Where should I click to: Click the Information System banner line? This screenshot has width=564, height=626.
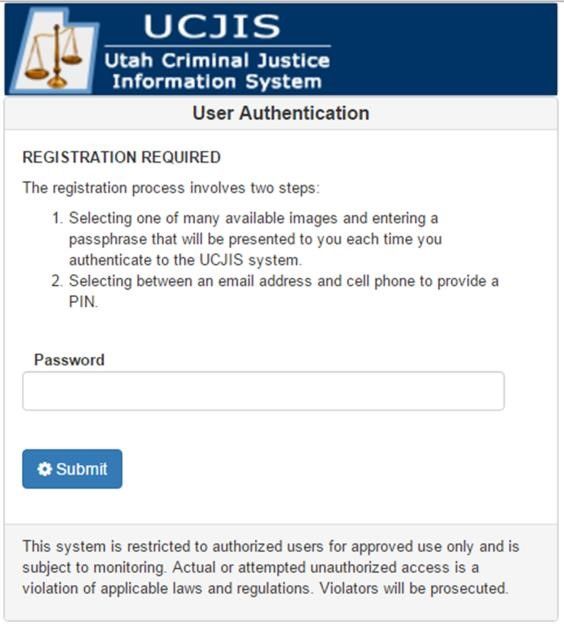pos(217,81)
